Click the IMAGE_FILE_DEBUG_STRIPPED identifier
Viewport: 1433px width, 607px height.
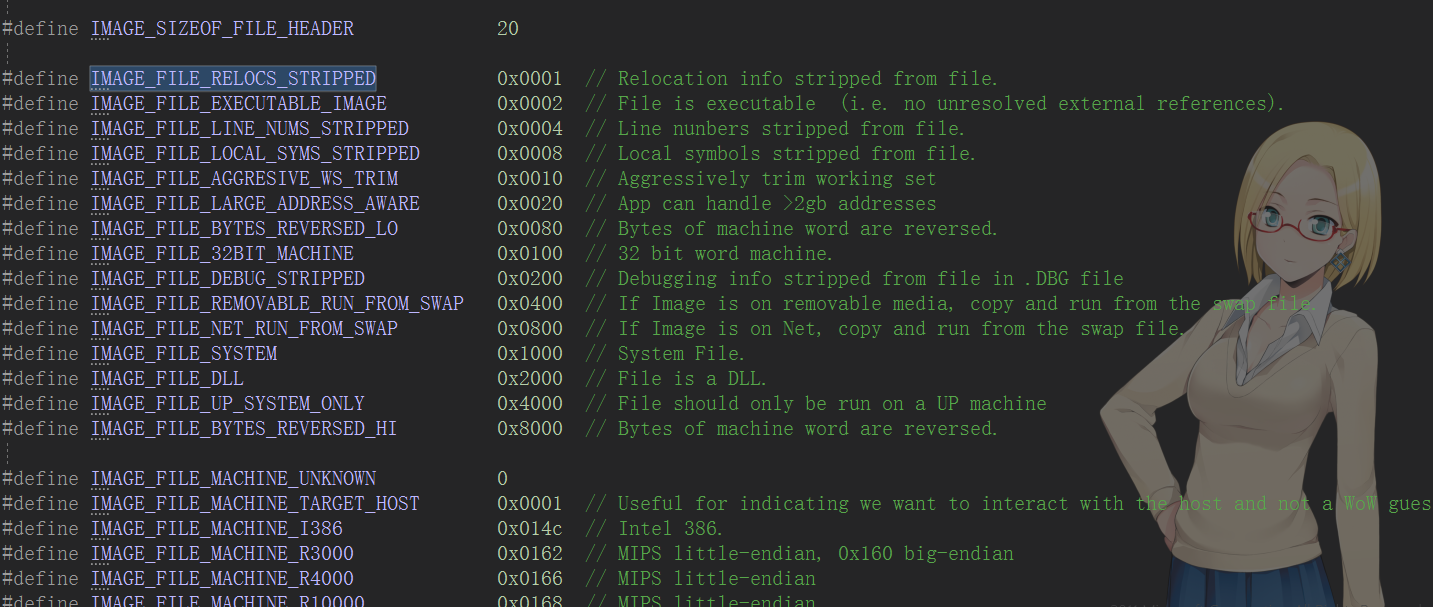click(227, 279)
